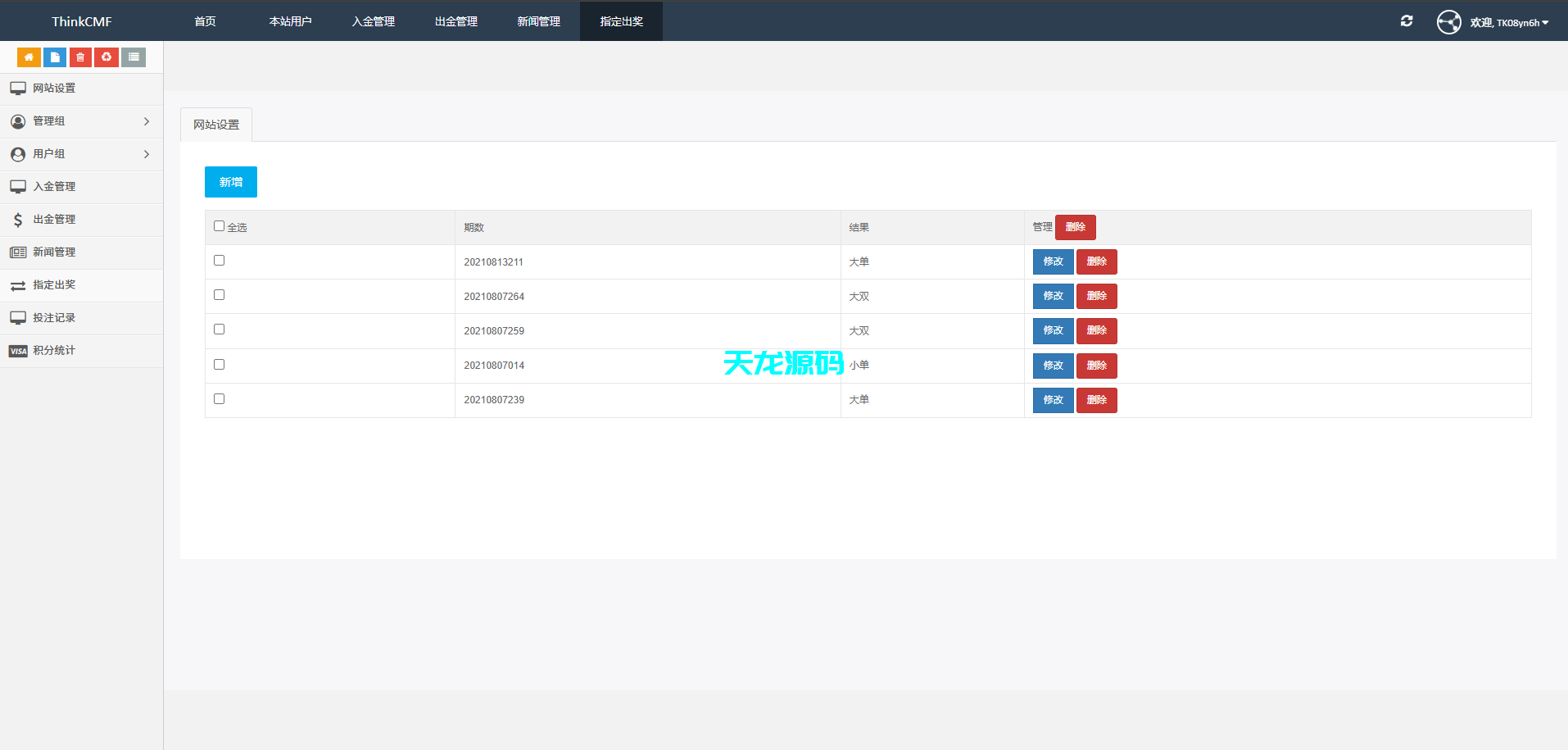
Task: Click the gray list shortcut icon
Action: click(134, 57)
